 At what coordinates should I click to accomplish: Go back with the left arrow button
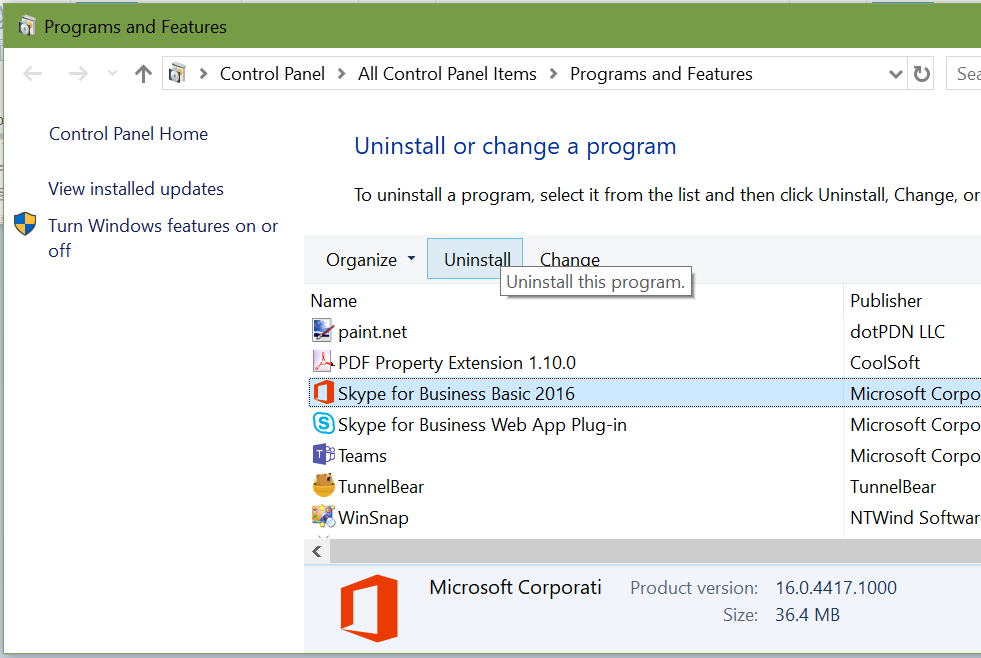[33, 74]
